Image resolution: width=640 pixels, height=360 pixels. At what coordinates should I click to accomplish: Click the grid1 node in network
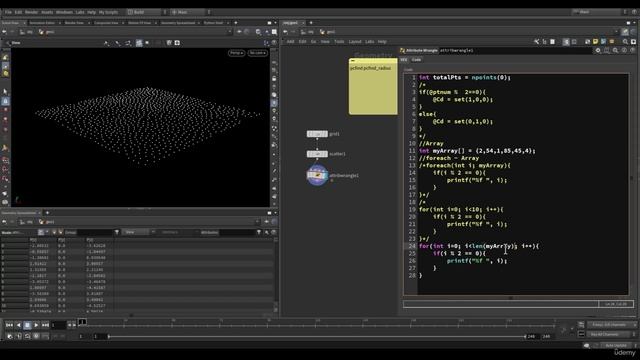click(317, 134)
